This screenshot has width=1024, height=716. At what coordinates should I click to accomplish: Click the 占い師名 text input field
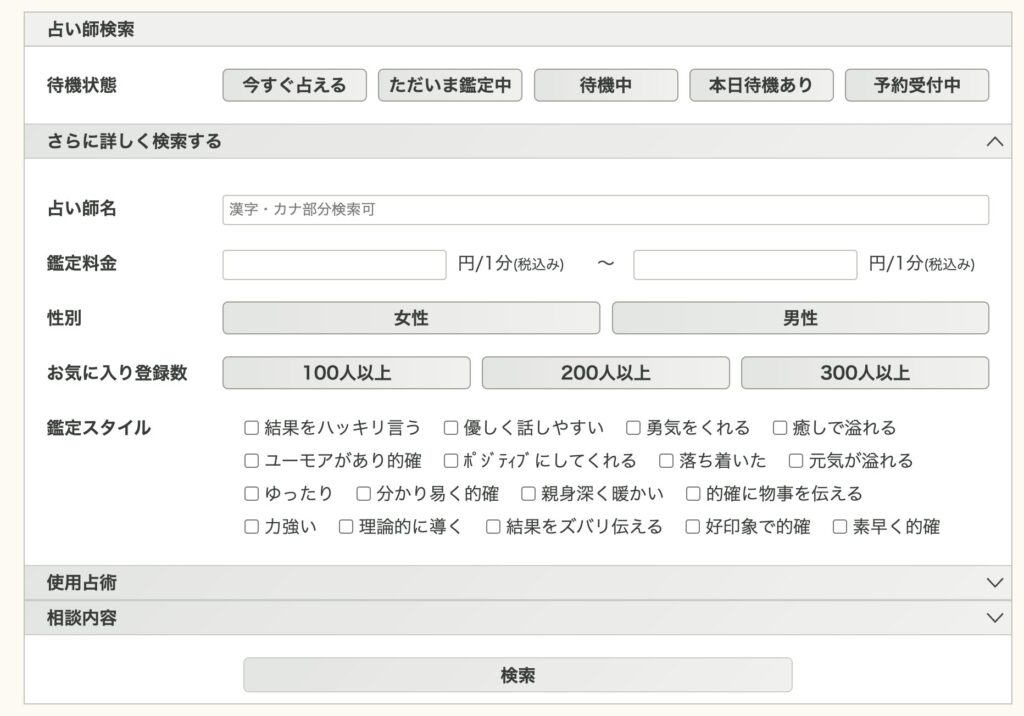click(605, 210)
